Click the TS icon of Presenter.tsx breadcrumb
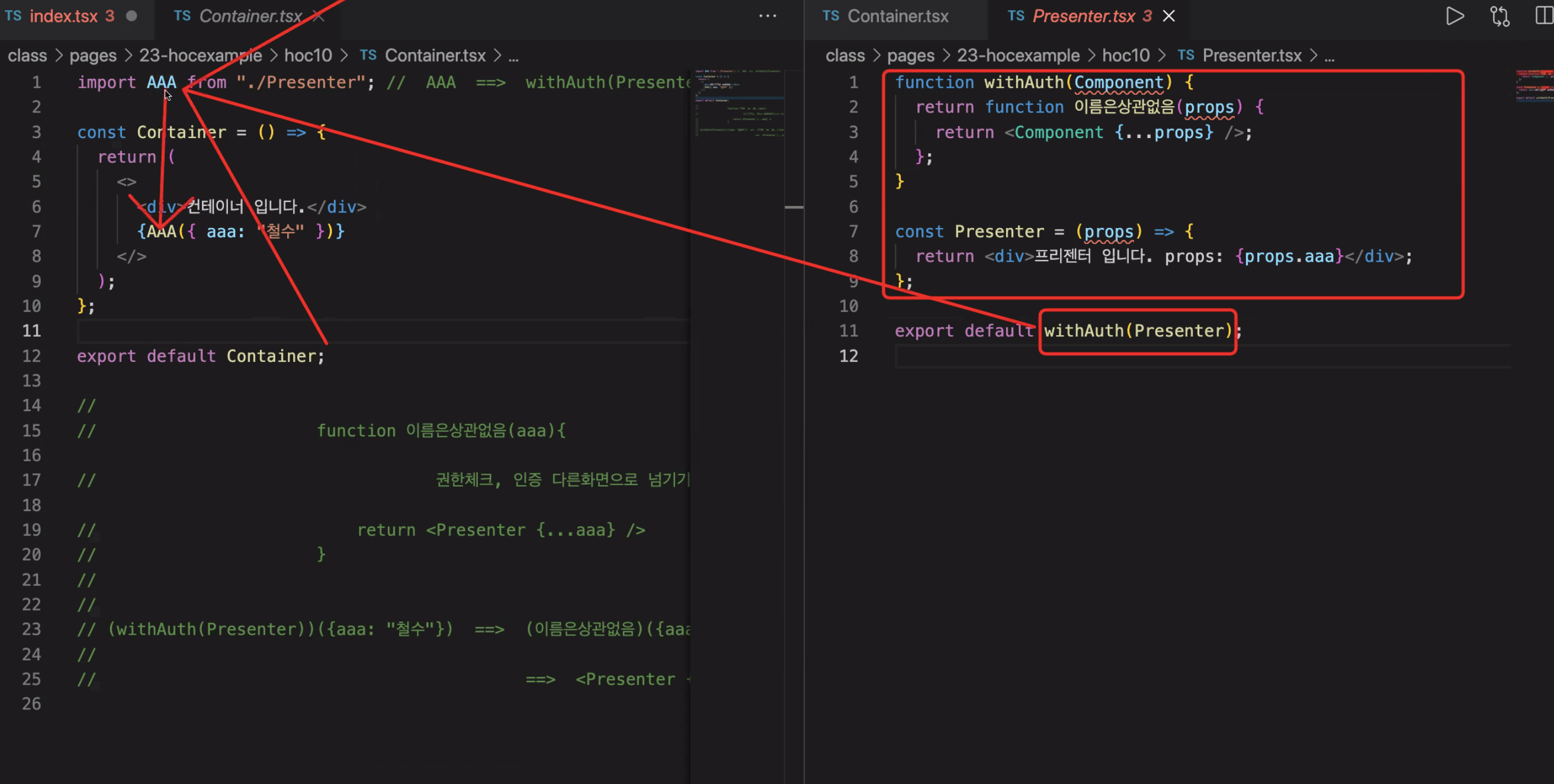This screenshot has width=1554, height=784. click(1186, 56)
